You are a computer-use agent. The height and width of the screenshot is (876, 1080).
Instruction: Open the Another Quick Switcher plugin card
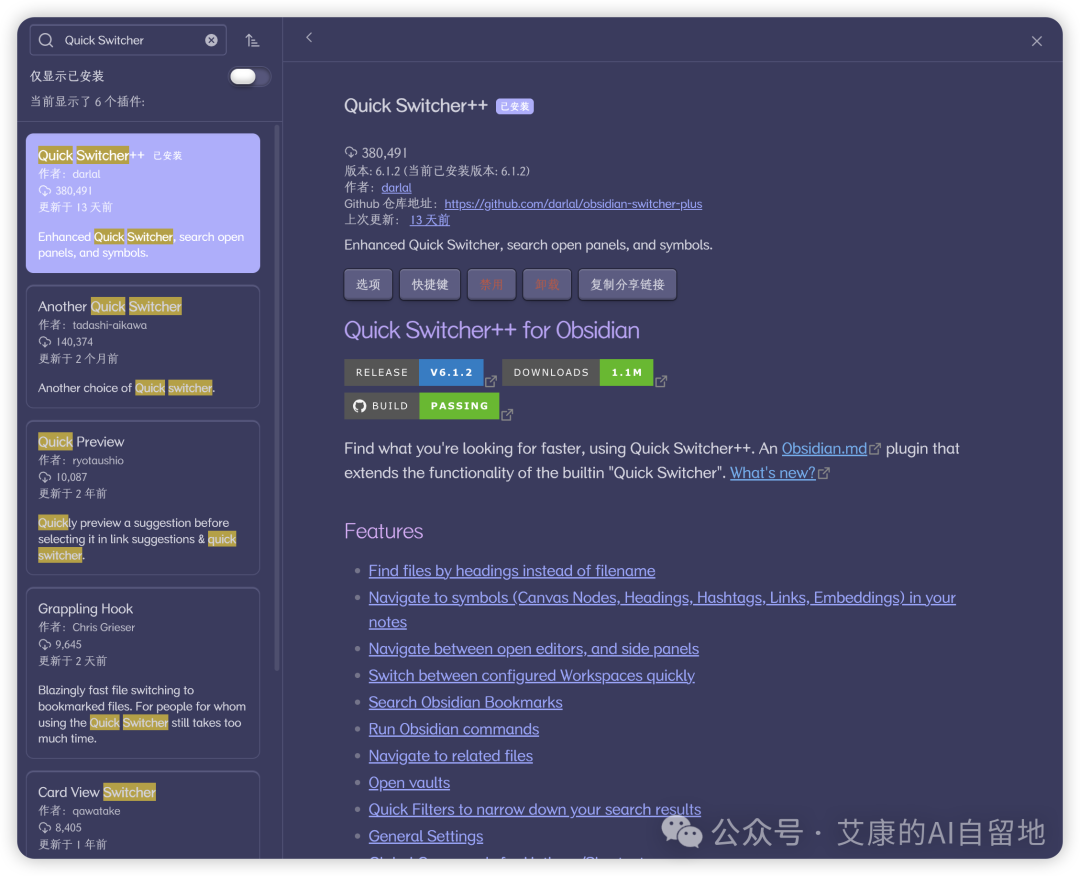coord(143,346)
